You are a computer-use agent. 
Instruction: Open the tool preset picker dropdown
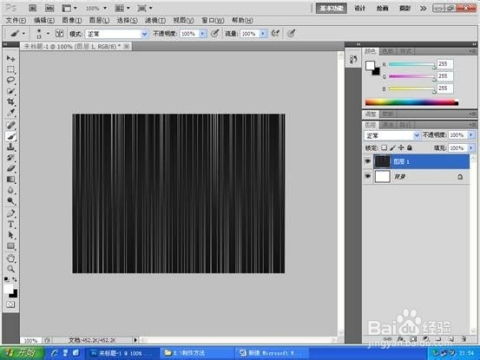pyautogui.click(x=24, y=33)
